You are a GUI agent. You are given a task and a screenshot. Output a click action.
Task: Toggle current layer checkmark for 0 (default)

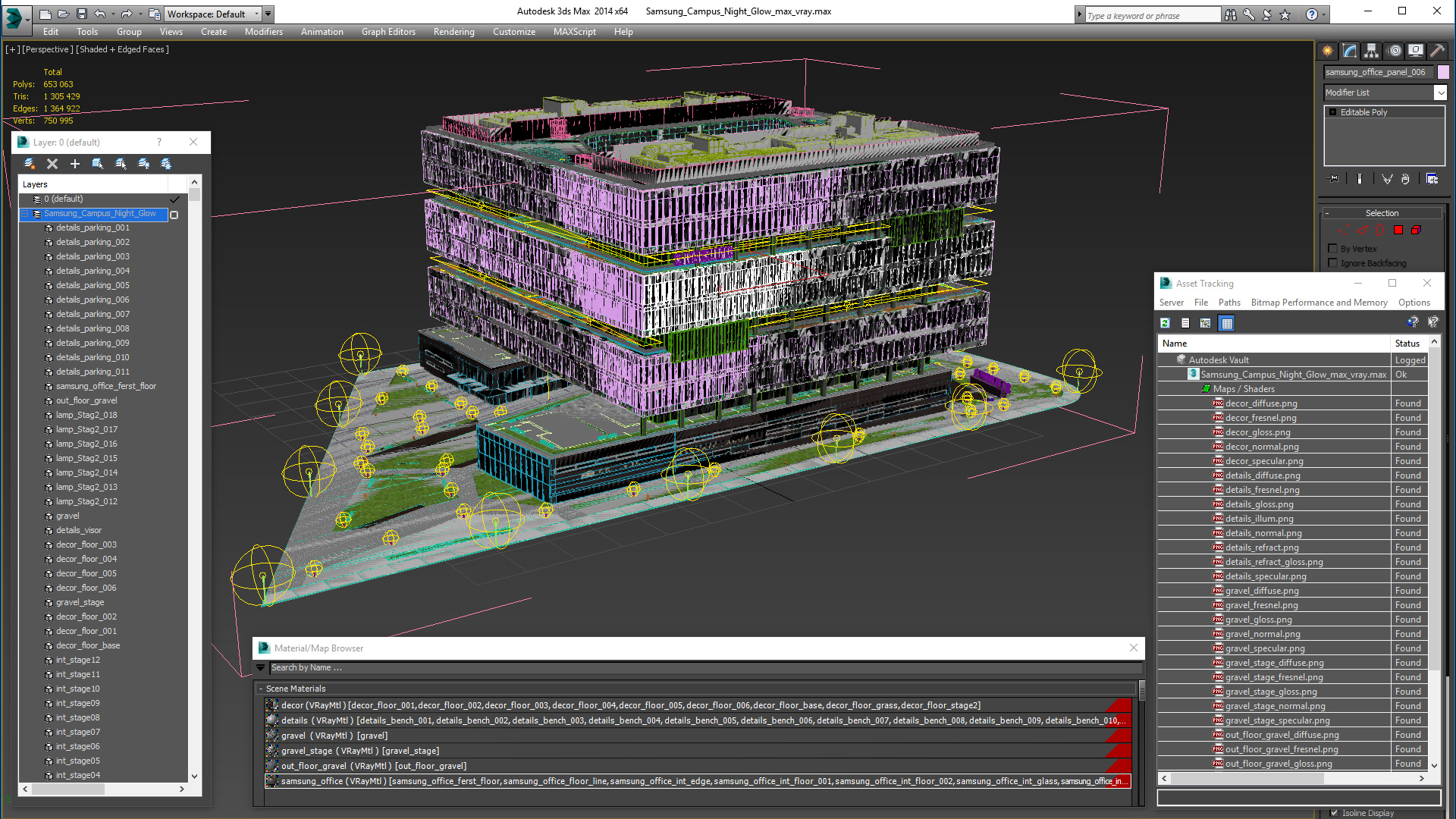(x=175, y=199)
